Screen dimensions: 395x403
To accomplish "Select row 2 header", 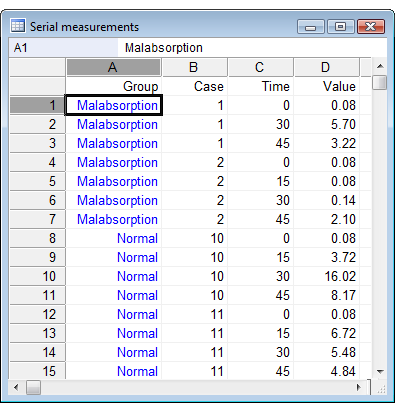I will 37,124.
